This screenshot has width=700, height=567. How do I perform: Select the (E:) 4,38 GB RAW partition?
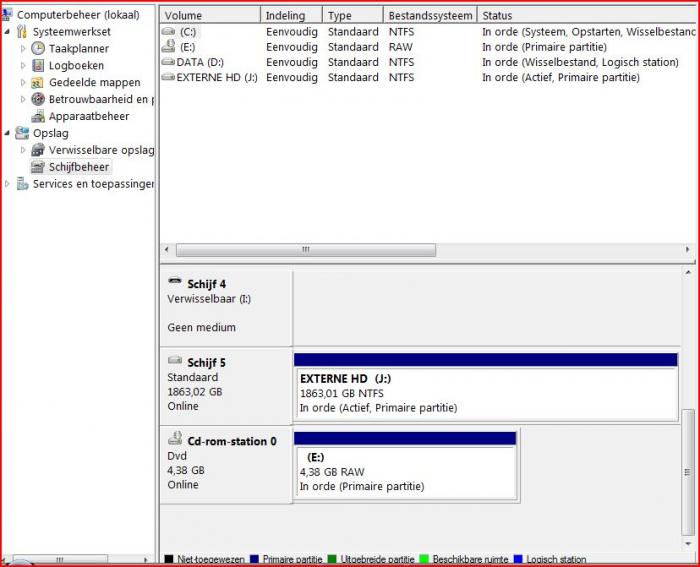click(x=405, y=466)
